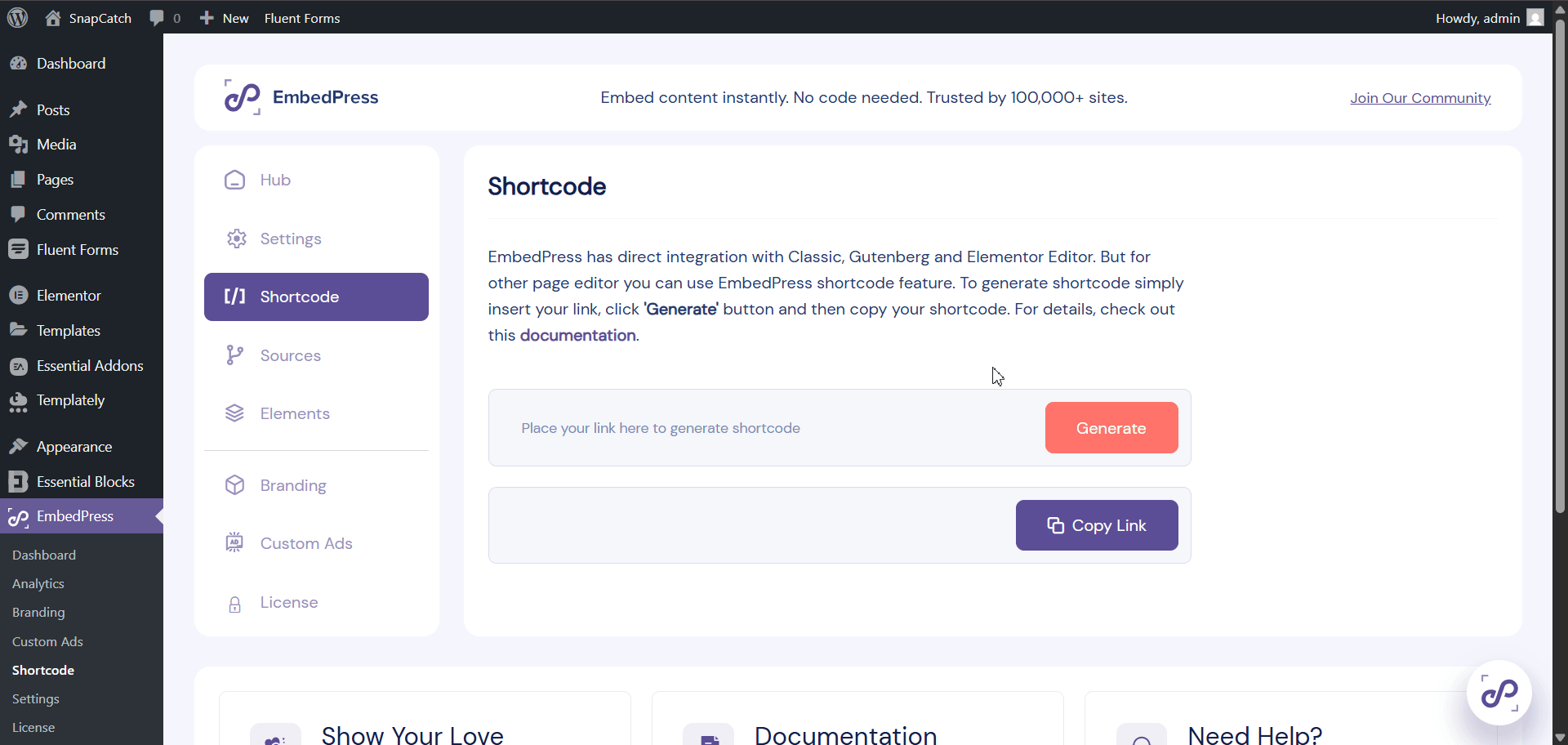Click the shortcode link input field
Screen dimensions: 1568x745
pos(759,427)
